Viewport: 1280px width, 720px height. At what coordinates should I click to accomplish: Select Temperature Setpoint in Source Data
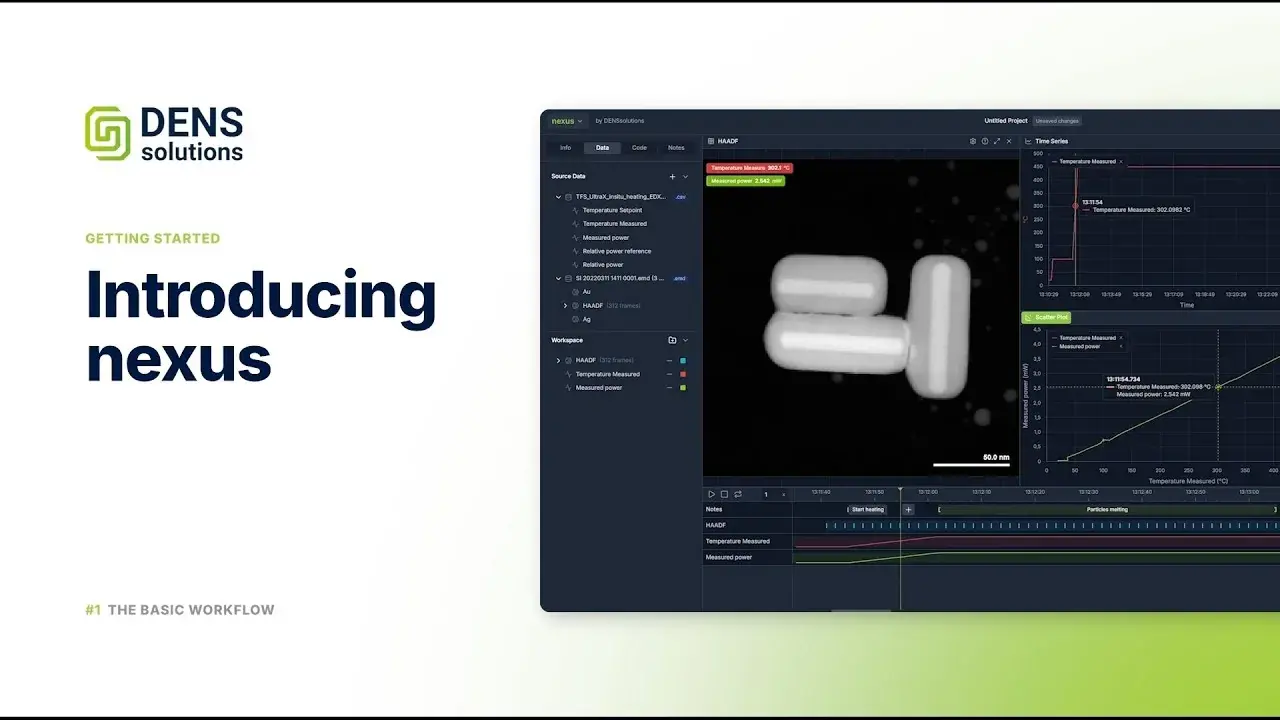[x=612, y=210]
